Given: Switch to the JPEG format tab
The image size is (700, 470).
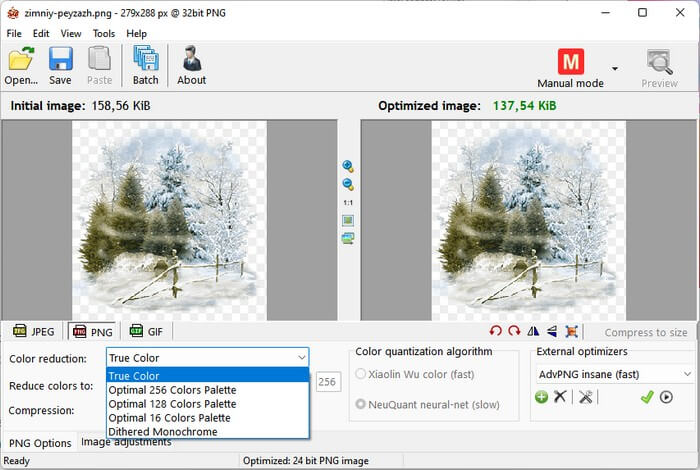Looking at the screenshot, I should point(33,332).
